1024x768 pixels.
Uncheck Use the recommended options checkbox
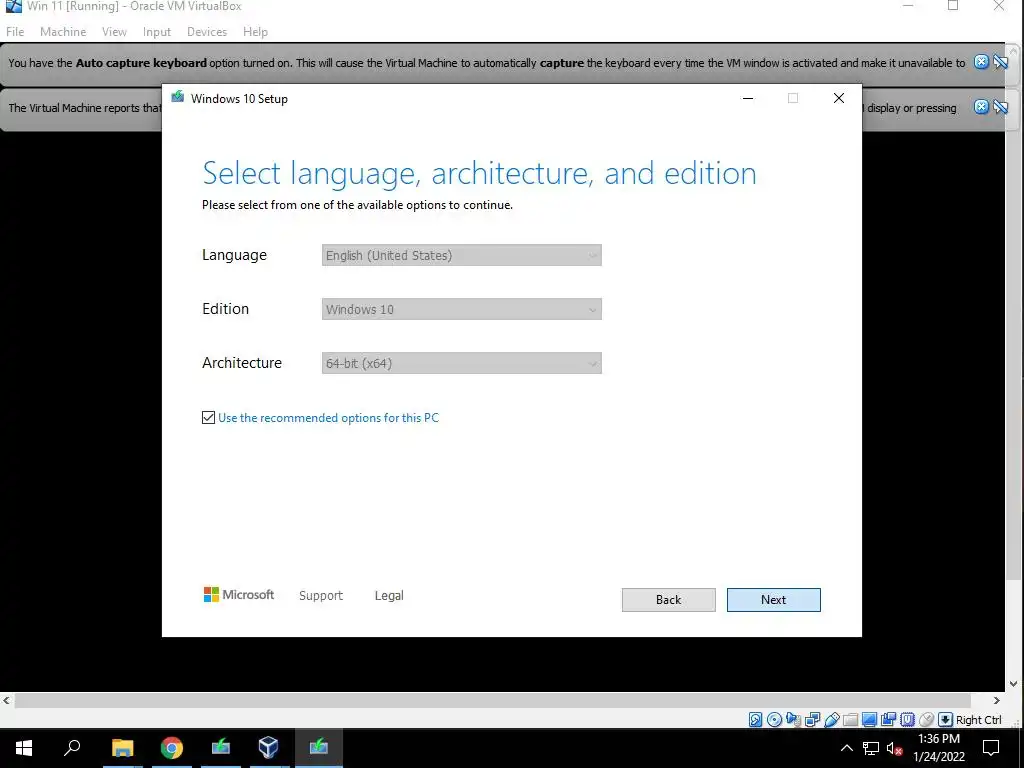pyautogui.click(x=208, y=417)
